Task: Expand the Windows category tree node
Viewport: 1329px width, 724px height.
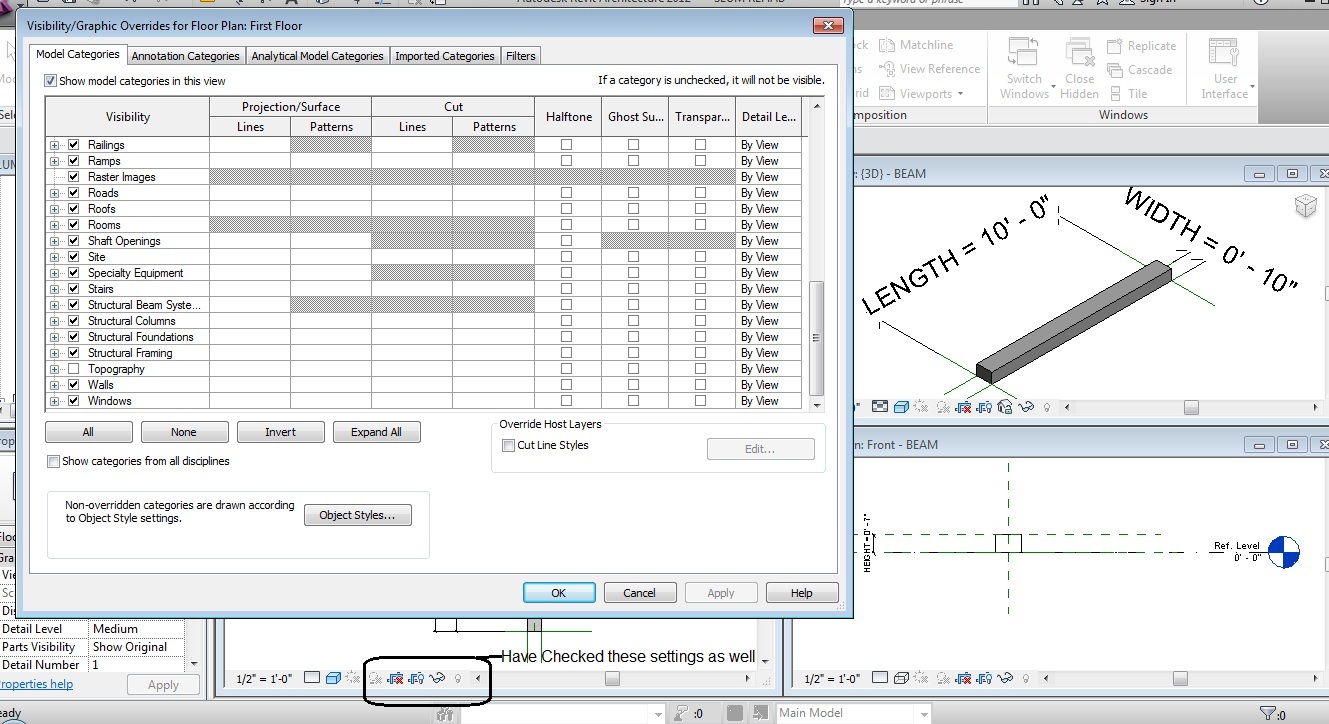Action: pyautogui.click(x=55, y=401)
